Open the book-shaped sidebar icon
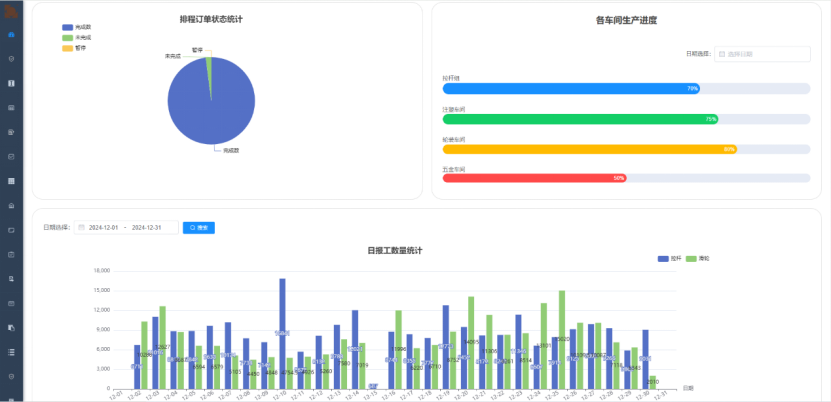 click(x=11, y=83)
